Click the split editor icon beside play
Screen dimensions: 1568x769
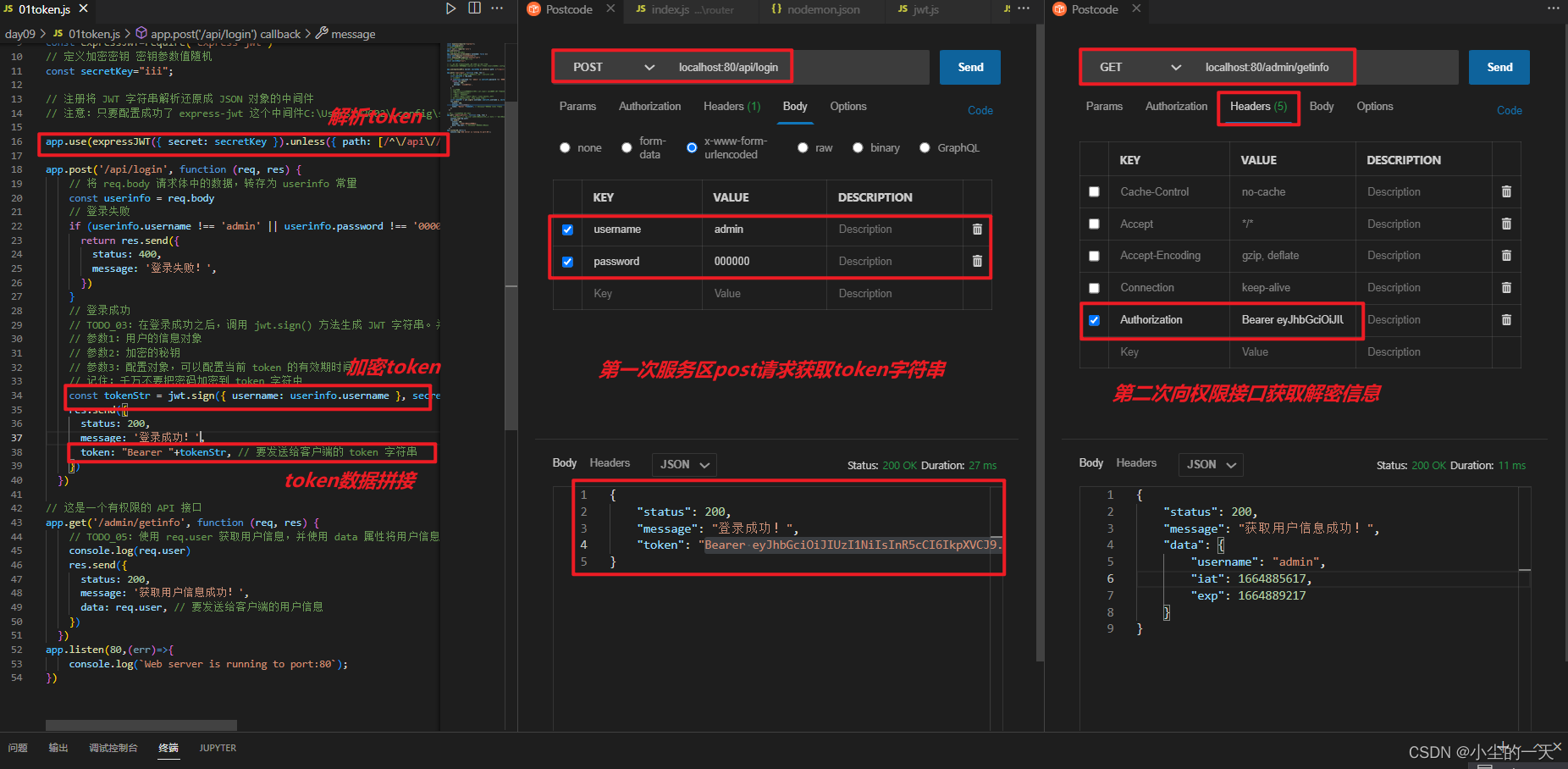click(x=475, y=8)
